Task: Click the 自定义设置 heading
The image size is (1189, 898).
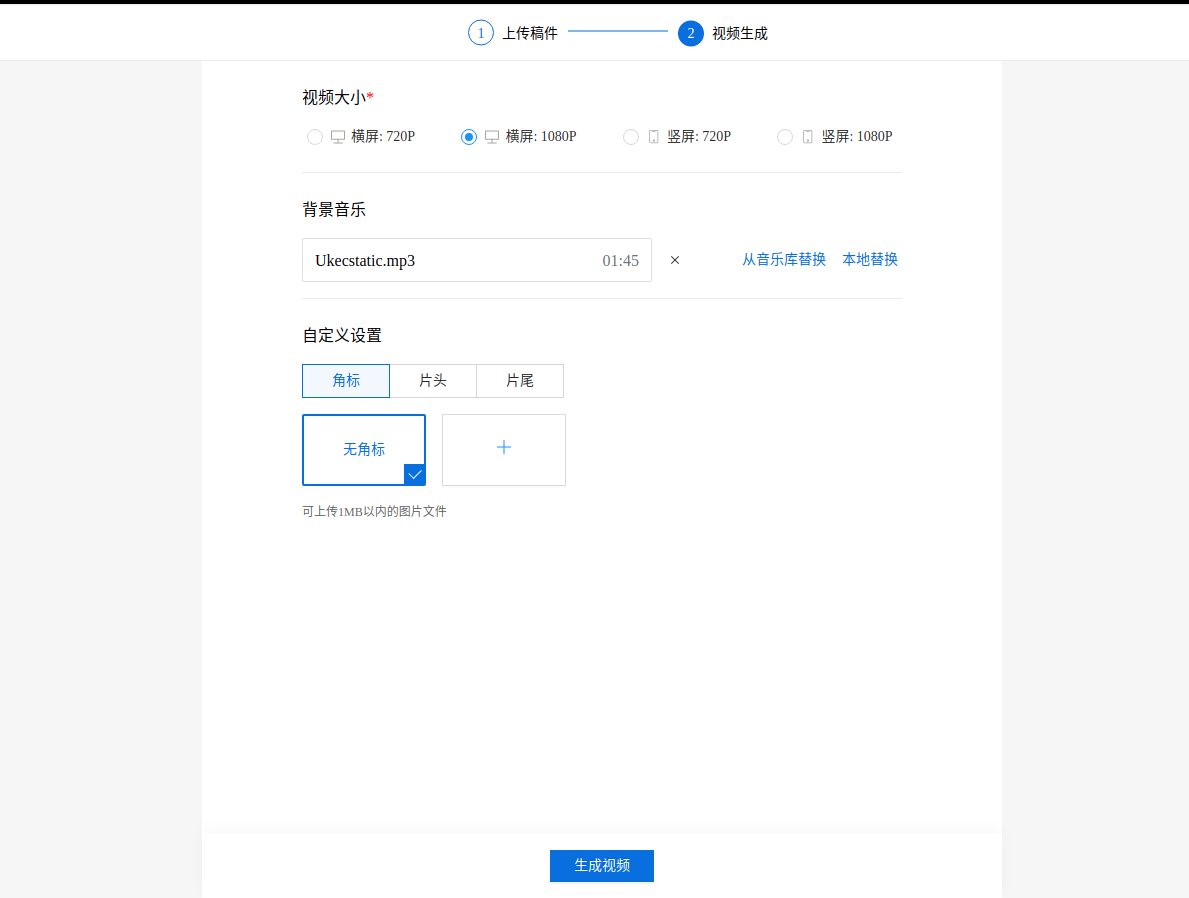Action: (342, 335)
